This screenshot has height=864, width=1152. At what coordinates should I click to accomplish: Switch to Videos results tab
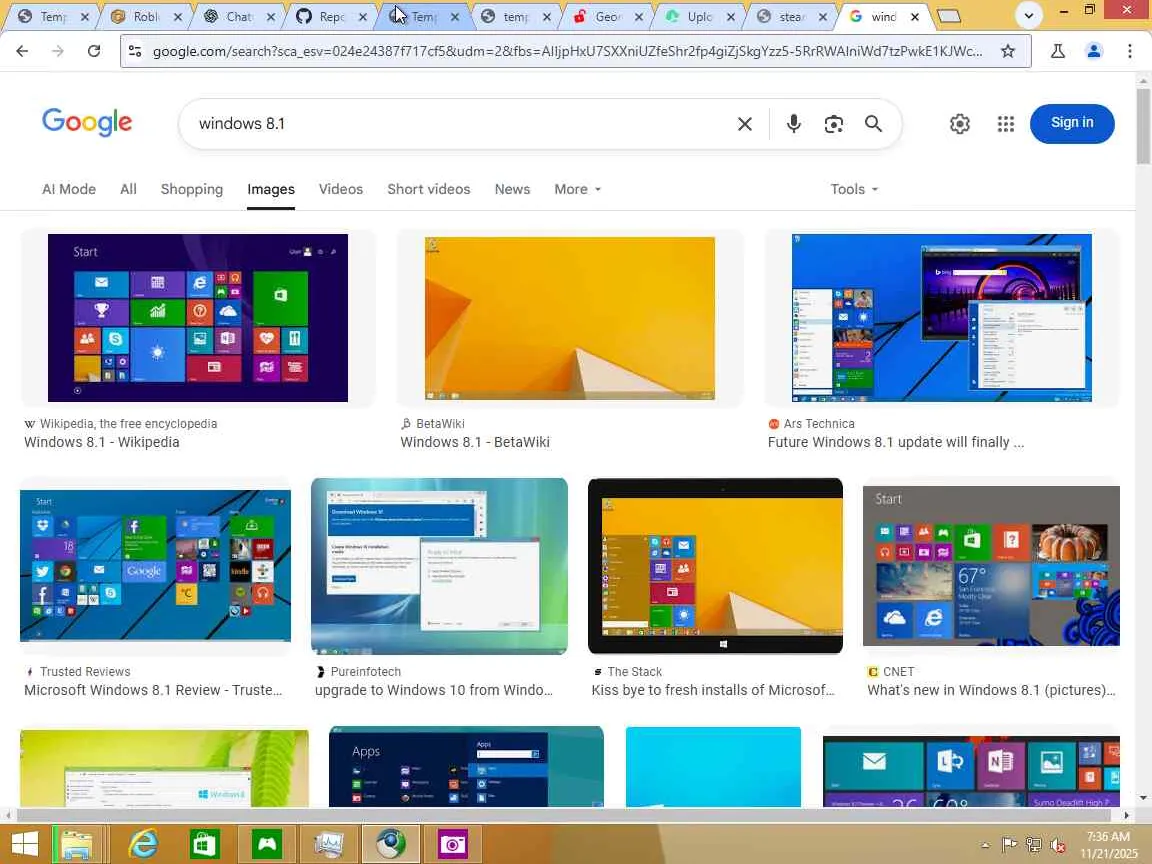[x=341, y=189]
